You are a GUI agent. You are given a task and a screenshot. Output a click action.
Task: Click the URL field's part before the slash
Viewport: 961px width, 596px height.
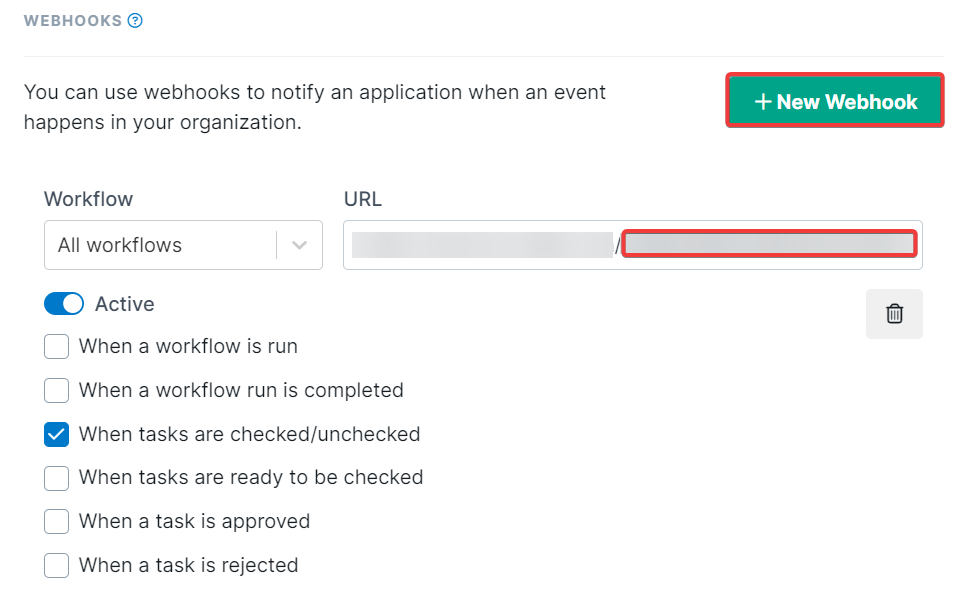[481, 245]
